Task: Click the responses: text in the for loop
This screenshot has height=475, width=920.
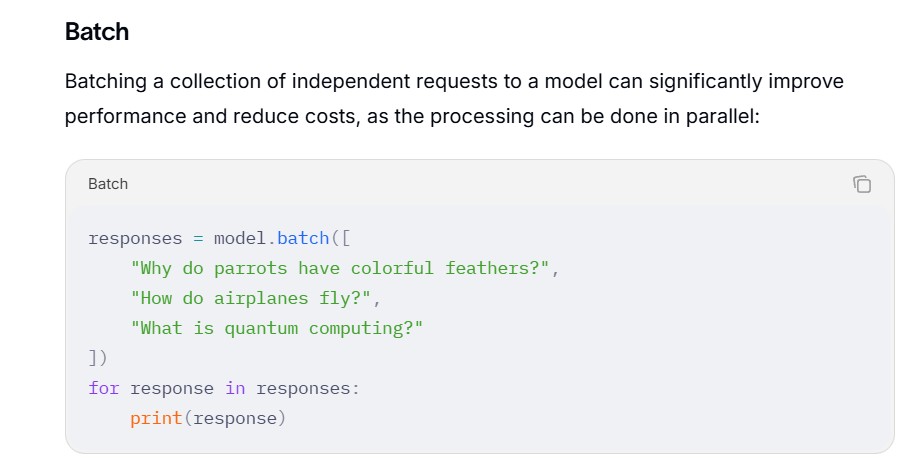Action: (308, 389)
